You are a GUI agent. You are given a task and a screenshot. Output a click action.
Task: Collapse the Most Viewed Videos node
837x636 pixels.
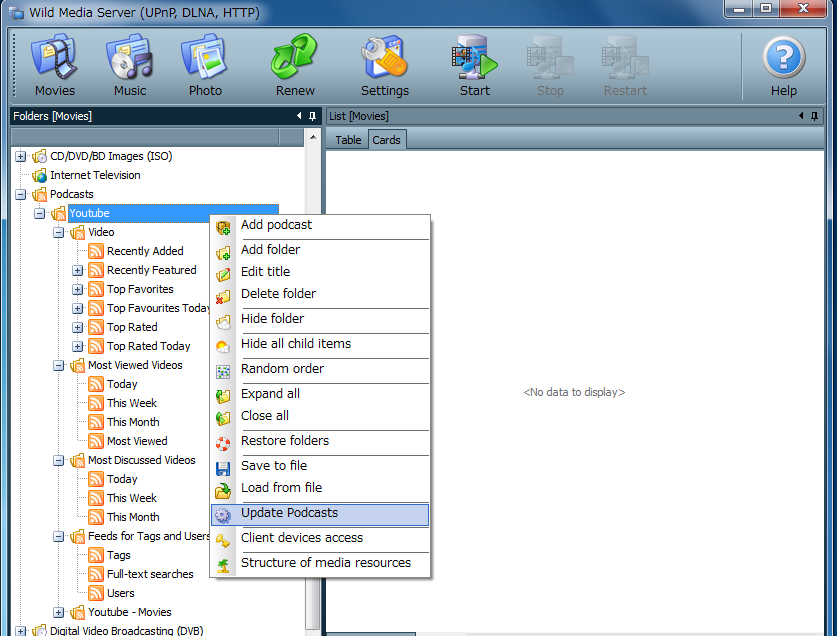59,365
